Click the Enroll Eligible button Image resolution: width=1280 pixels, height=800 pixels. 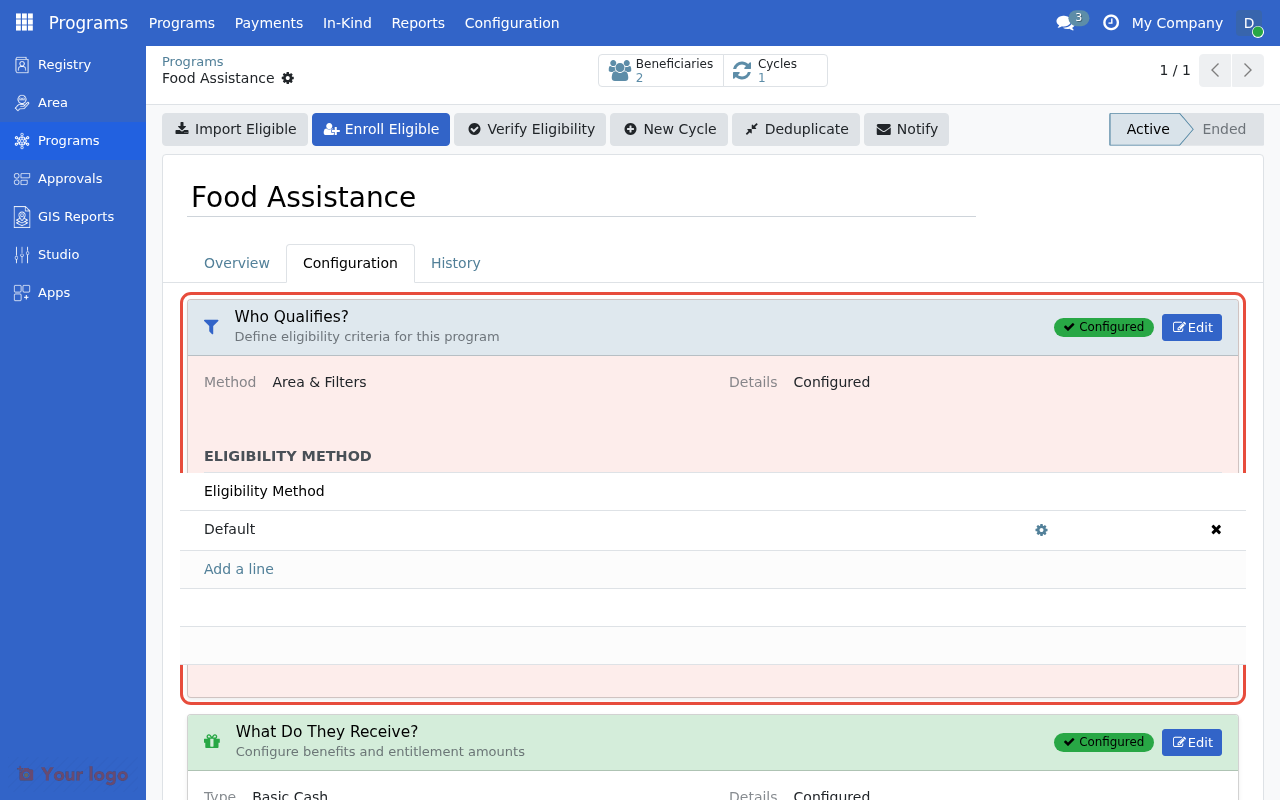[x=381, y=129]
